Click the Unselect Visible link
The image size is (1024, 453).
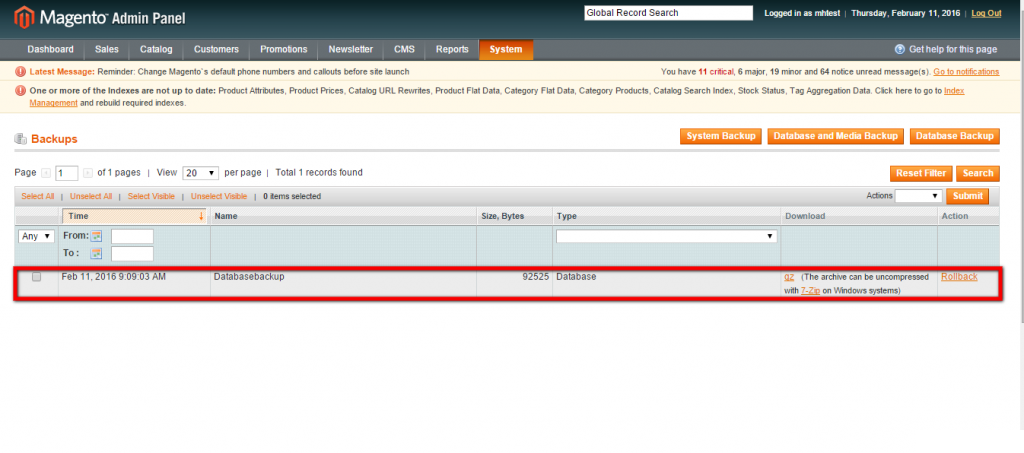219,196
